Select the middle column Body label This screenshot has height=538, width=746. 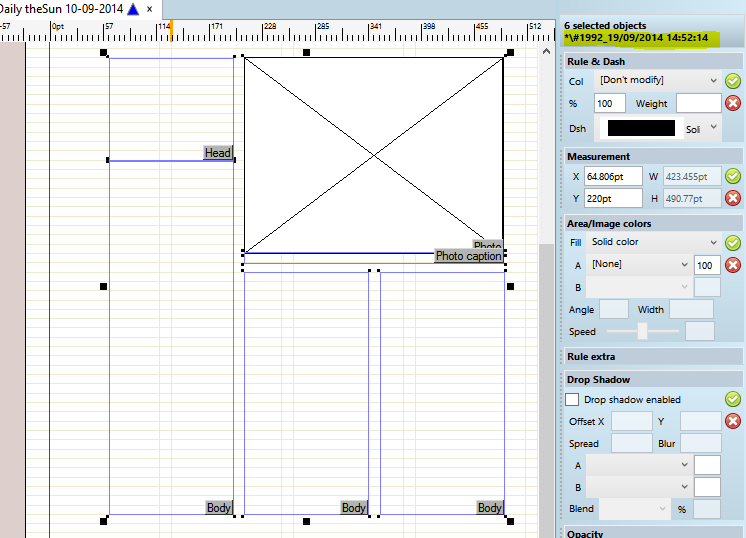[354, 508]
